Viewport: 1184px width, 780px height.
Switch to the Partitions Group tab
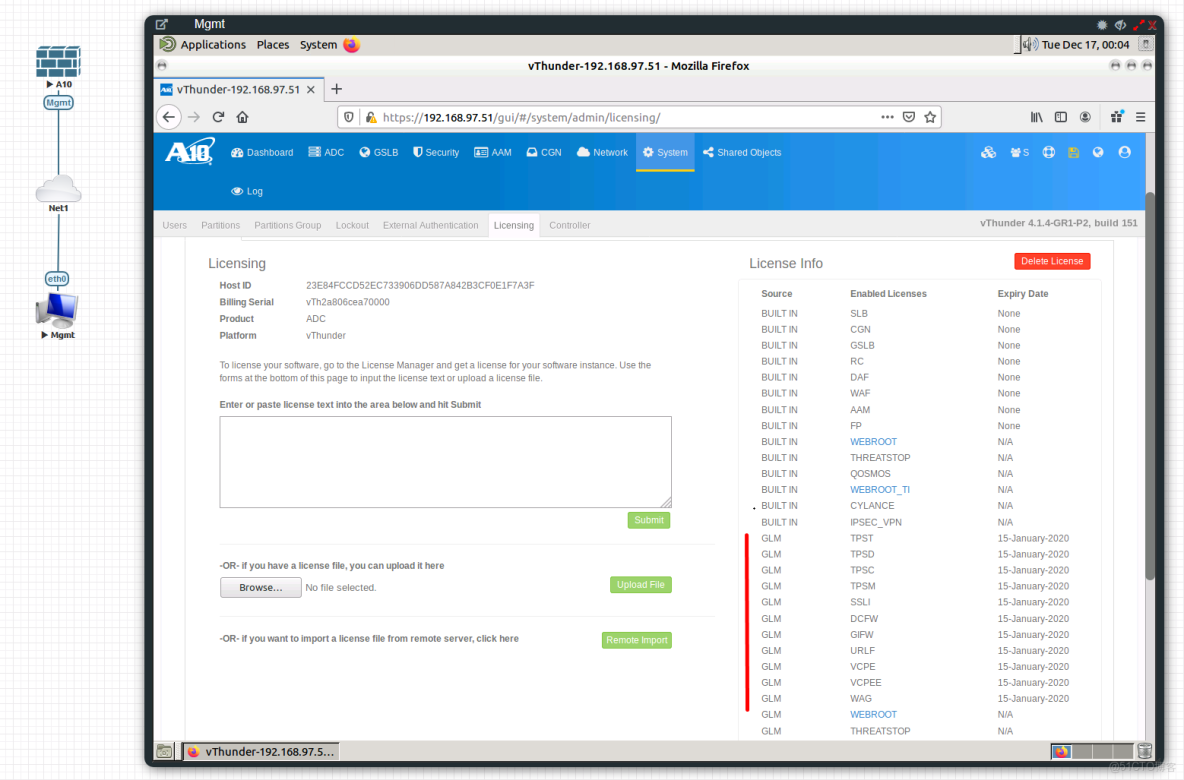click(x=288, y=225)
